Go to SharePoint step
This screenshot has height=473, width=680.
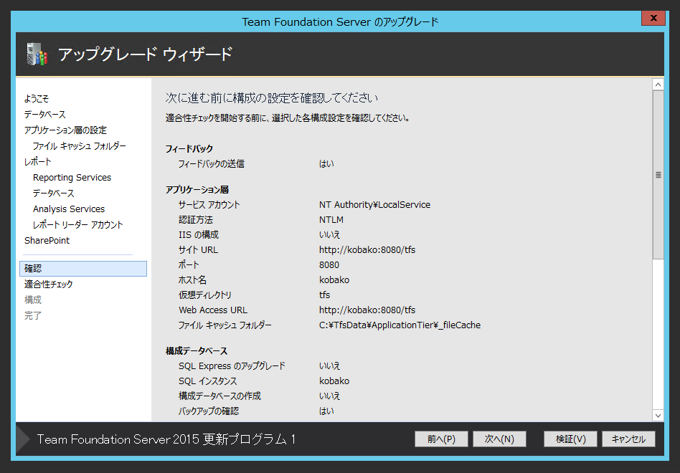[47, 241]
